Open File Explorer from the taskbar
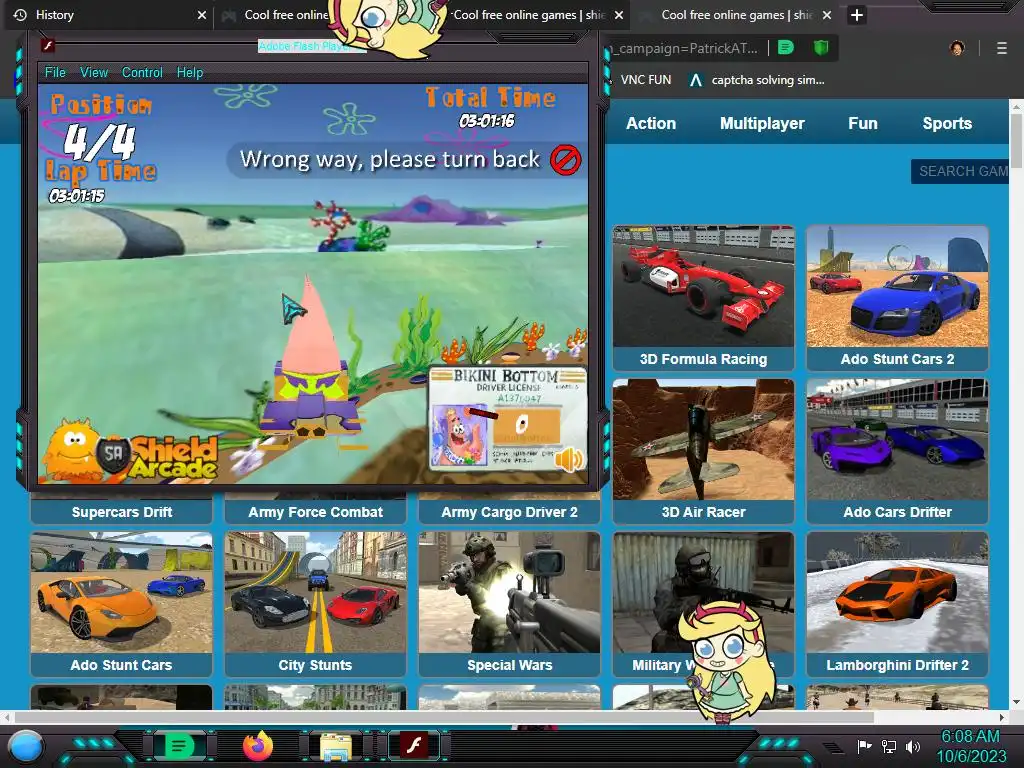 pyautogui.click(x=335, y=746)
